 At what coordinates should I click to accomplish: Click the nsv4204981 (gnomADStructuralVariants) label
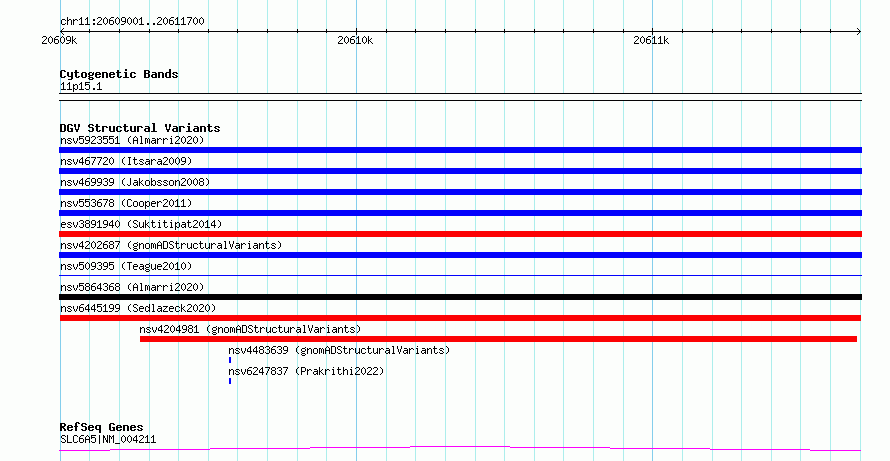[x=250, y=329]
